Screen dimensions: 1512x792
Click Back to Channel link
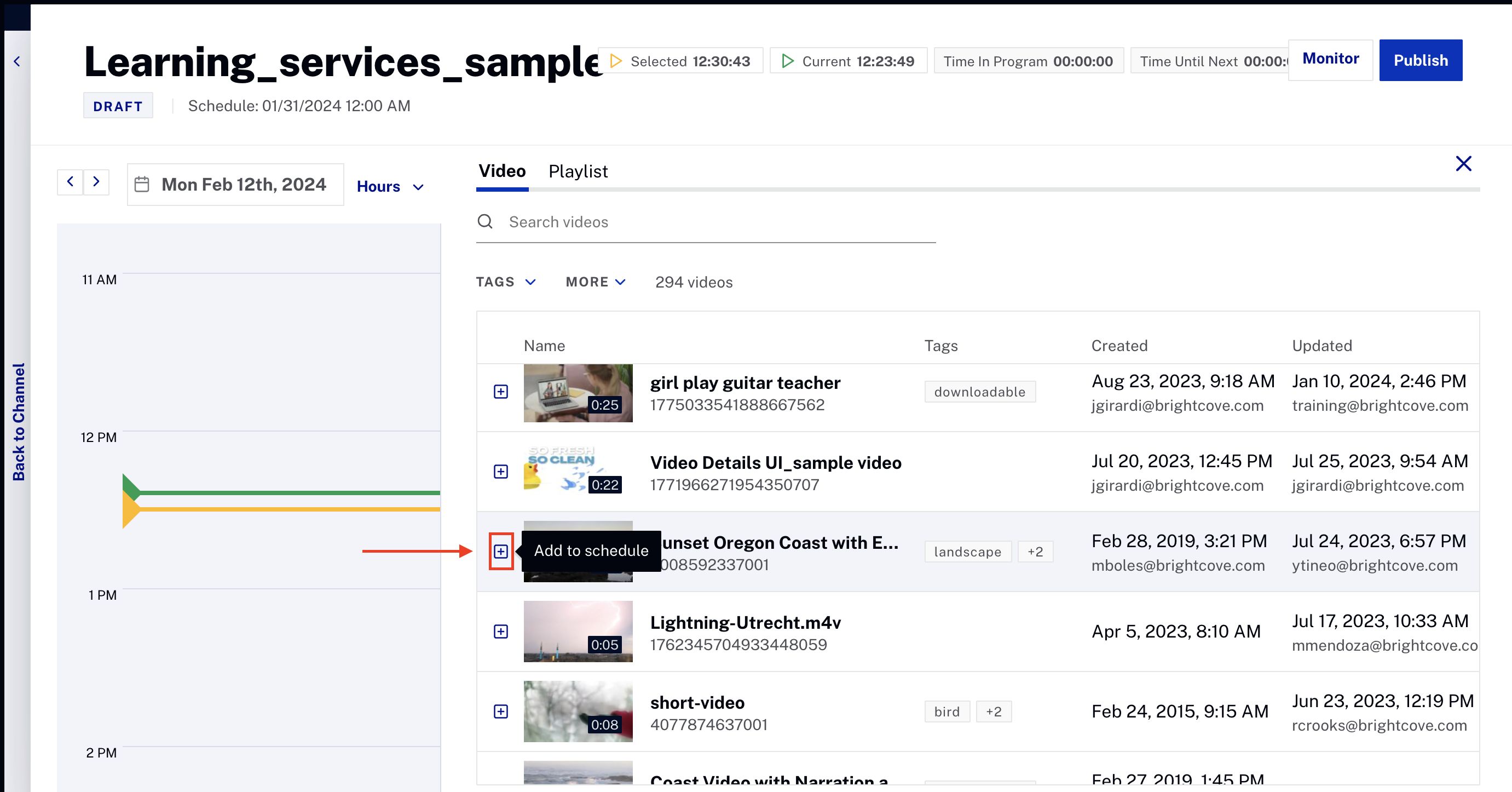click(18, 422)
